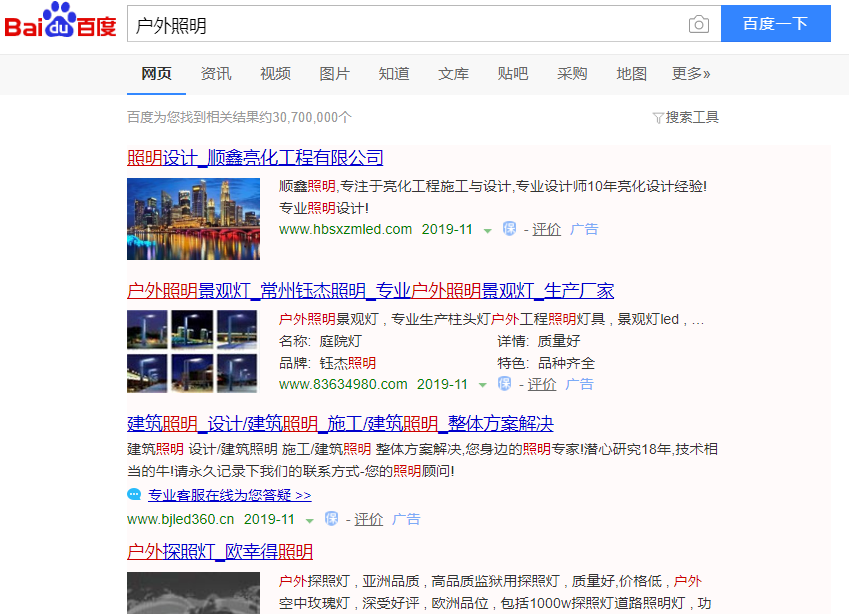Image resolution: width=849 pixels, height=614 pixels.
Task: Click the camera icon inside the search box
Action: [698, 24]
